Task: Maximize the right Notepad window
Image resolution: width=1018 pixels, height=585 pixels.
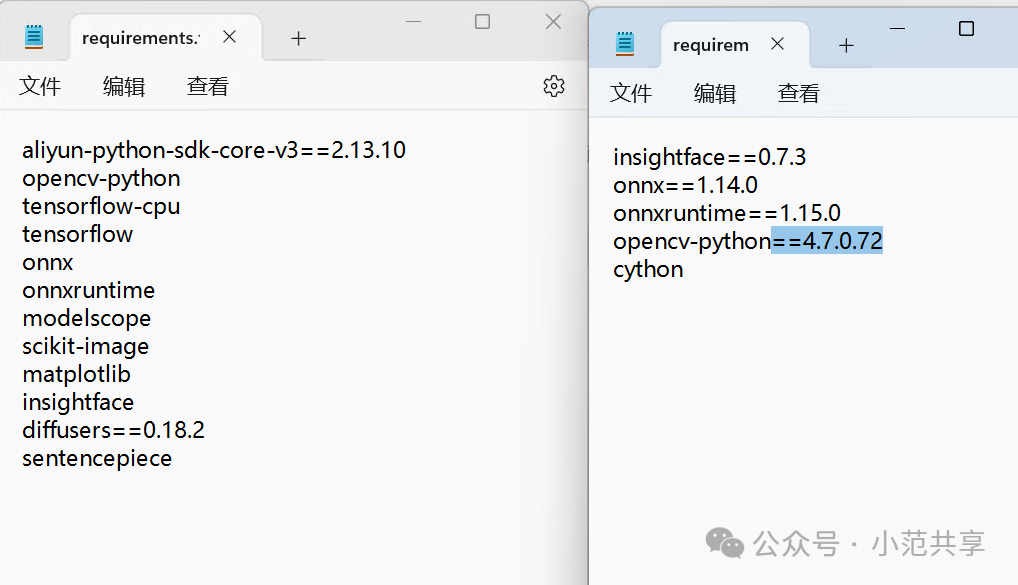Action: tap(966, 29)
